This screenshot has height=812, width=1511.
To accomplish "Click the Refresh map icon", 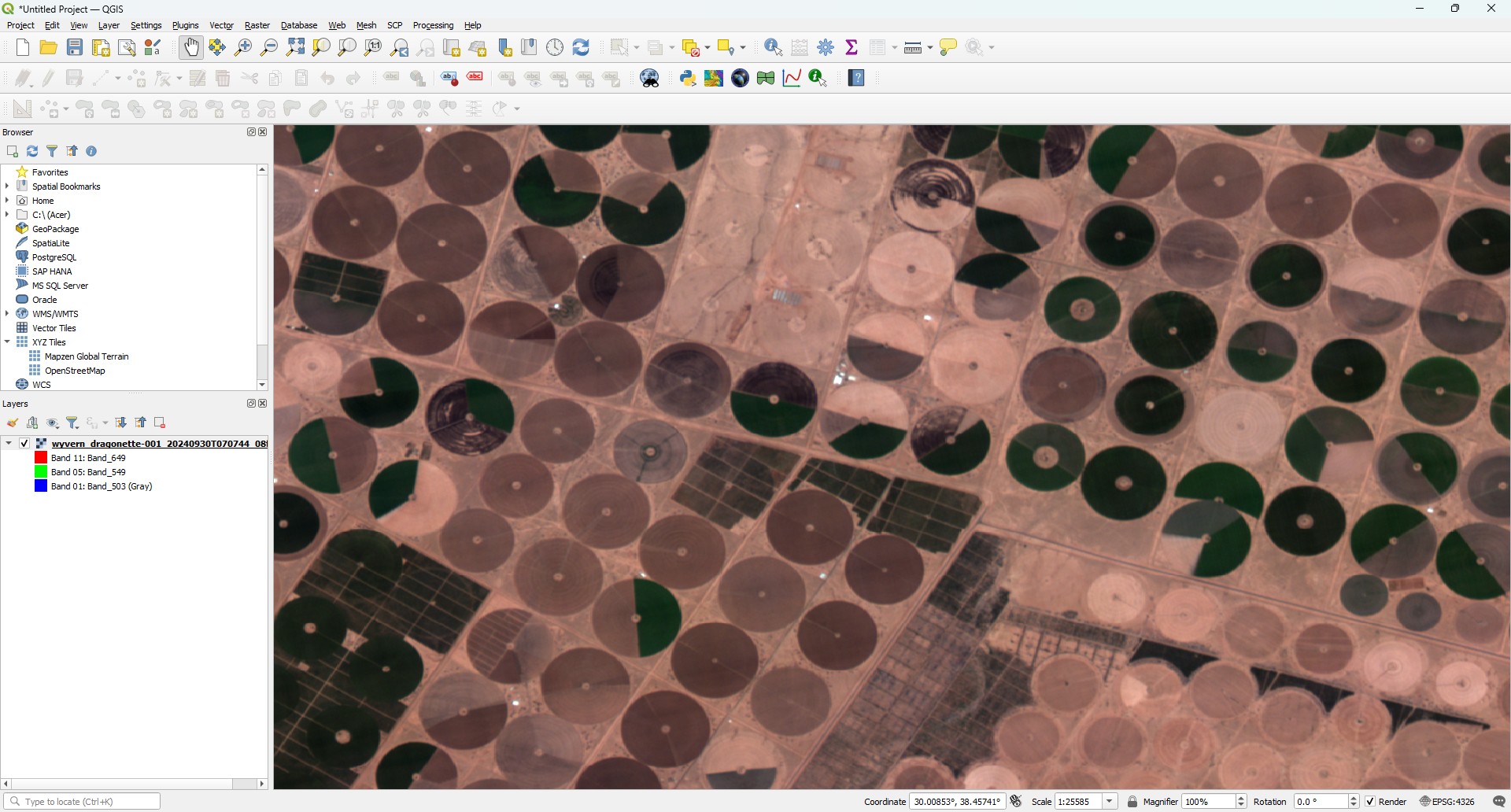I will 581,48.
